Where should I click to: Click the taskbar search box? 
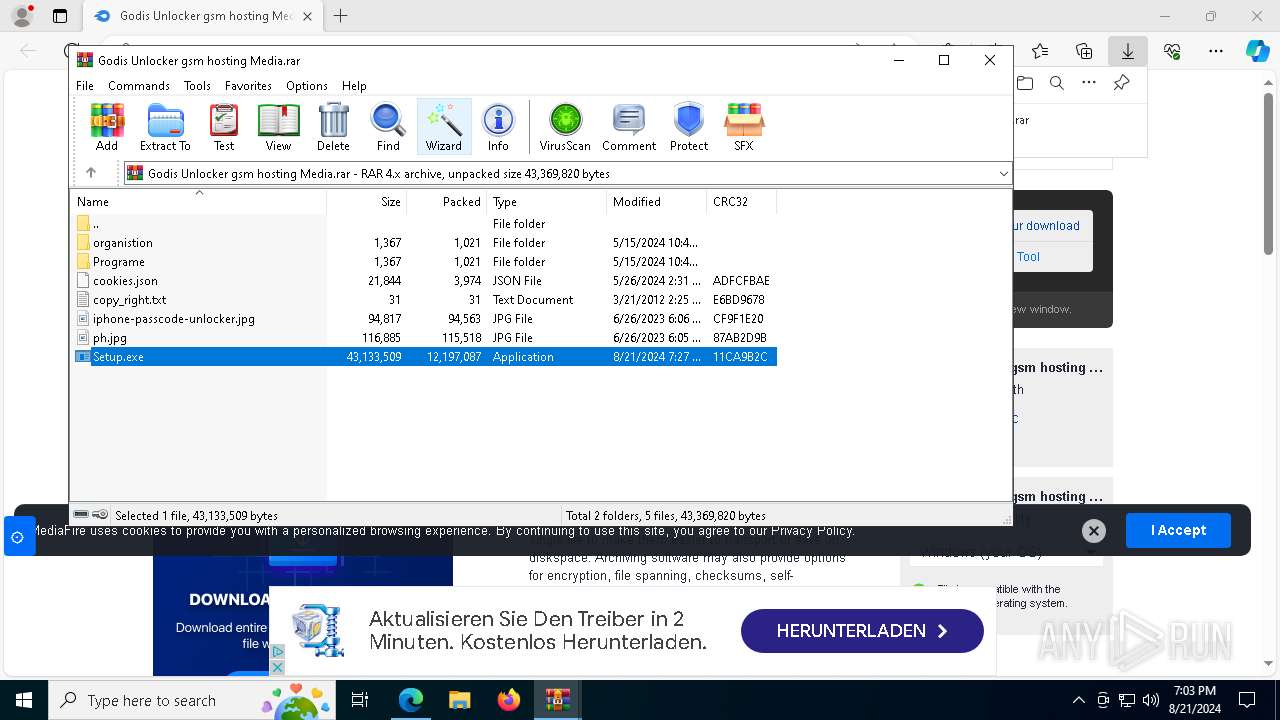tap(192, 700)
